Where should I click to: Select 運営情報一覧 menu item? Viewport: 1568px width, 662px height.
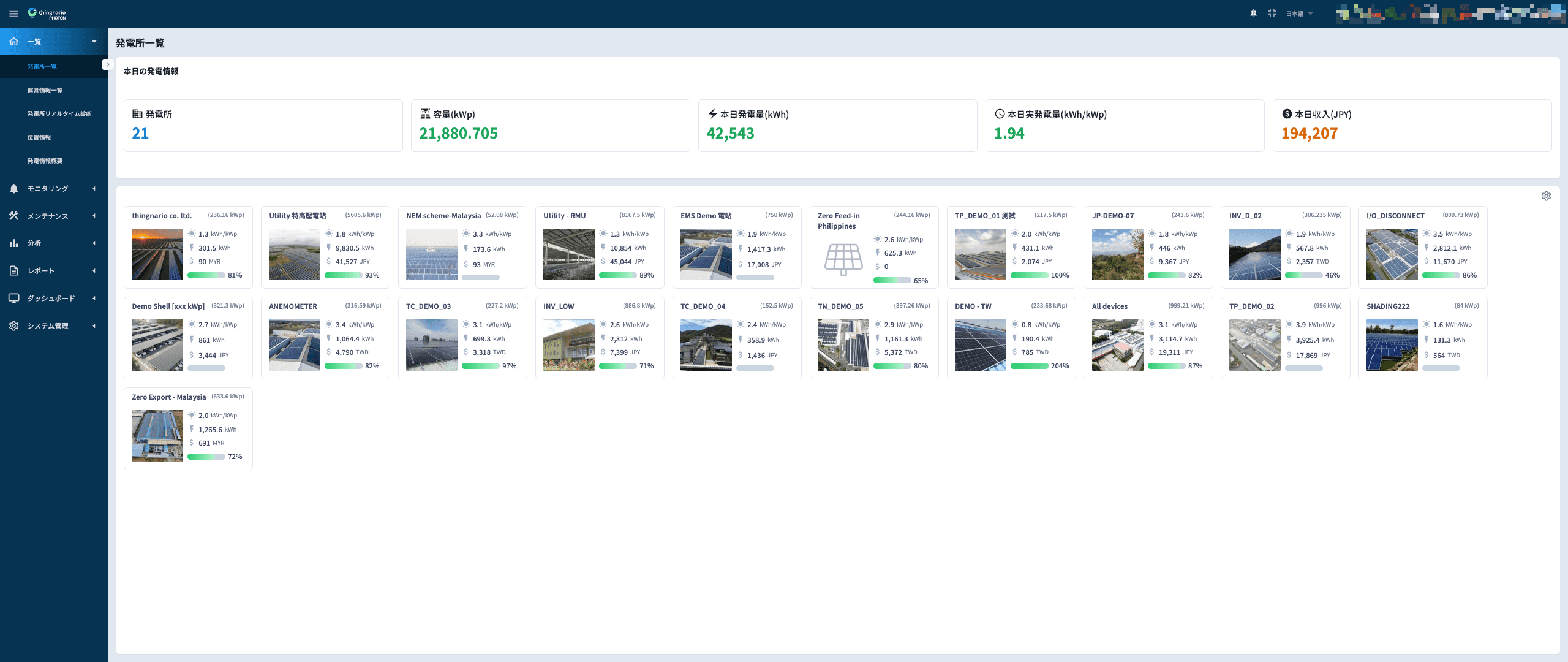(45, 91)
